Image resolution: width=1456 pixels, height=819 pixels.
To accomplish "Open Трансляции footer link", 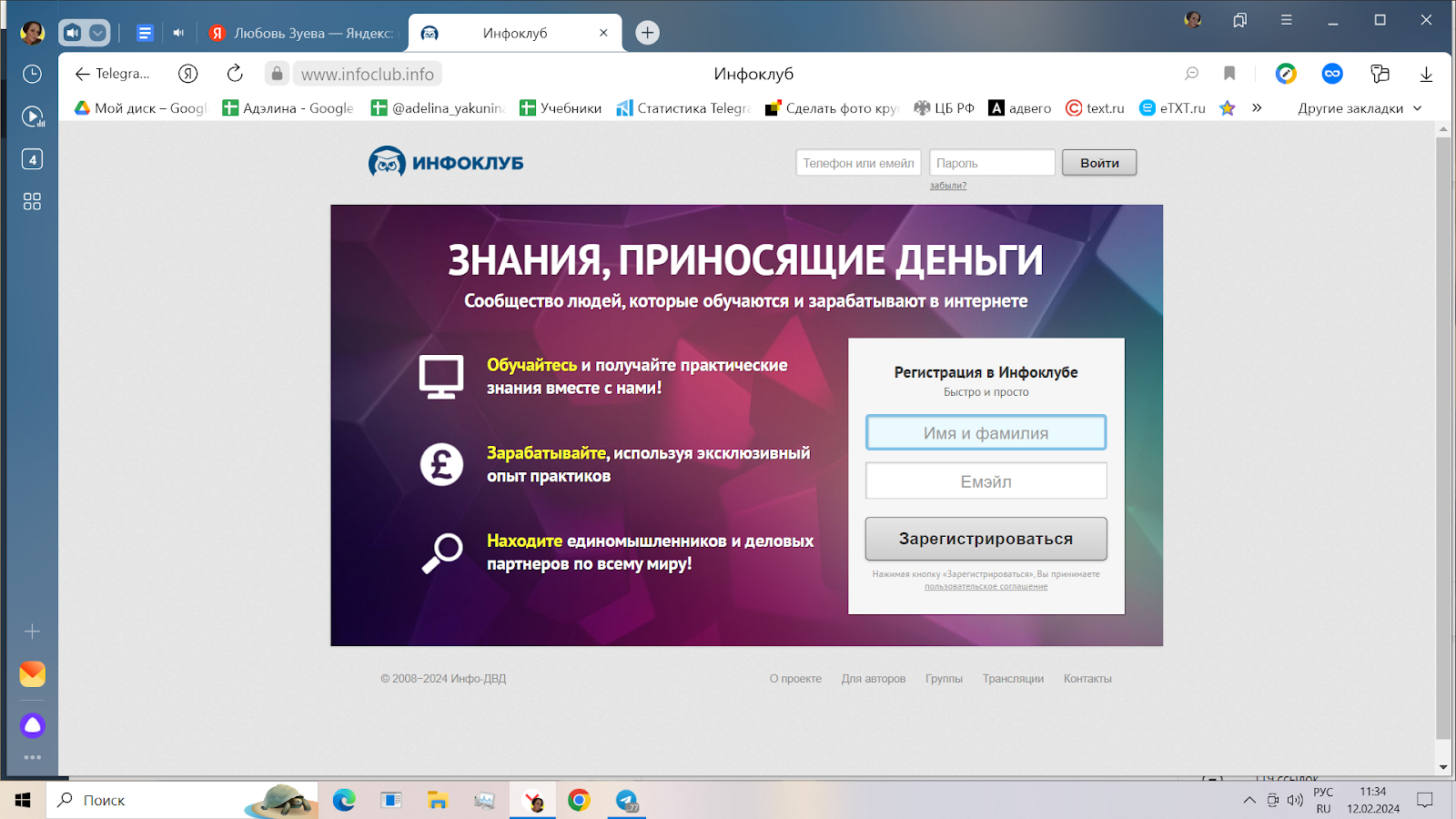I will [1013, 679].
